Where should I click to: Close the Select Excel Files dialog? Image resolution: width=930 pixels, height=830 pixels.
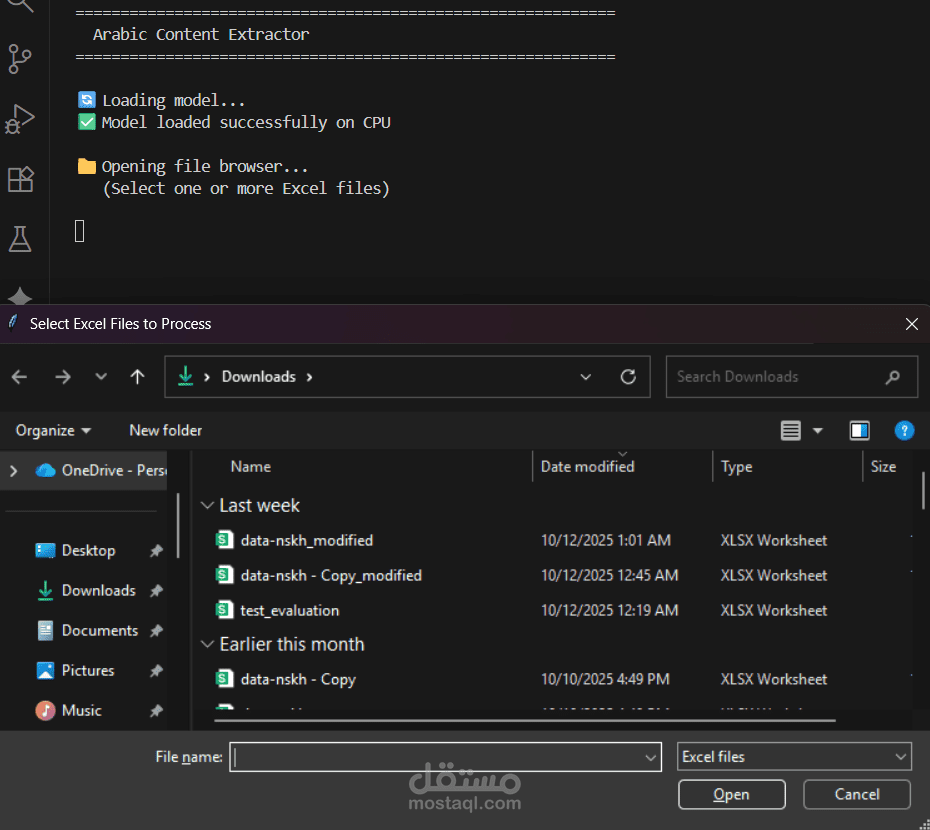(912, 324)
